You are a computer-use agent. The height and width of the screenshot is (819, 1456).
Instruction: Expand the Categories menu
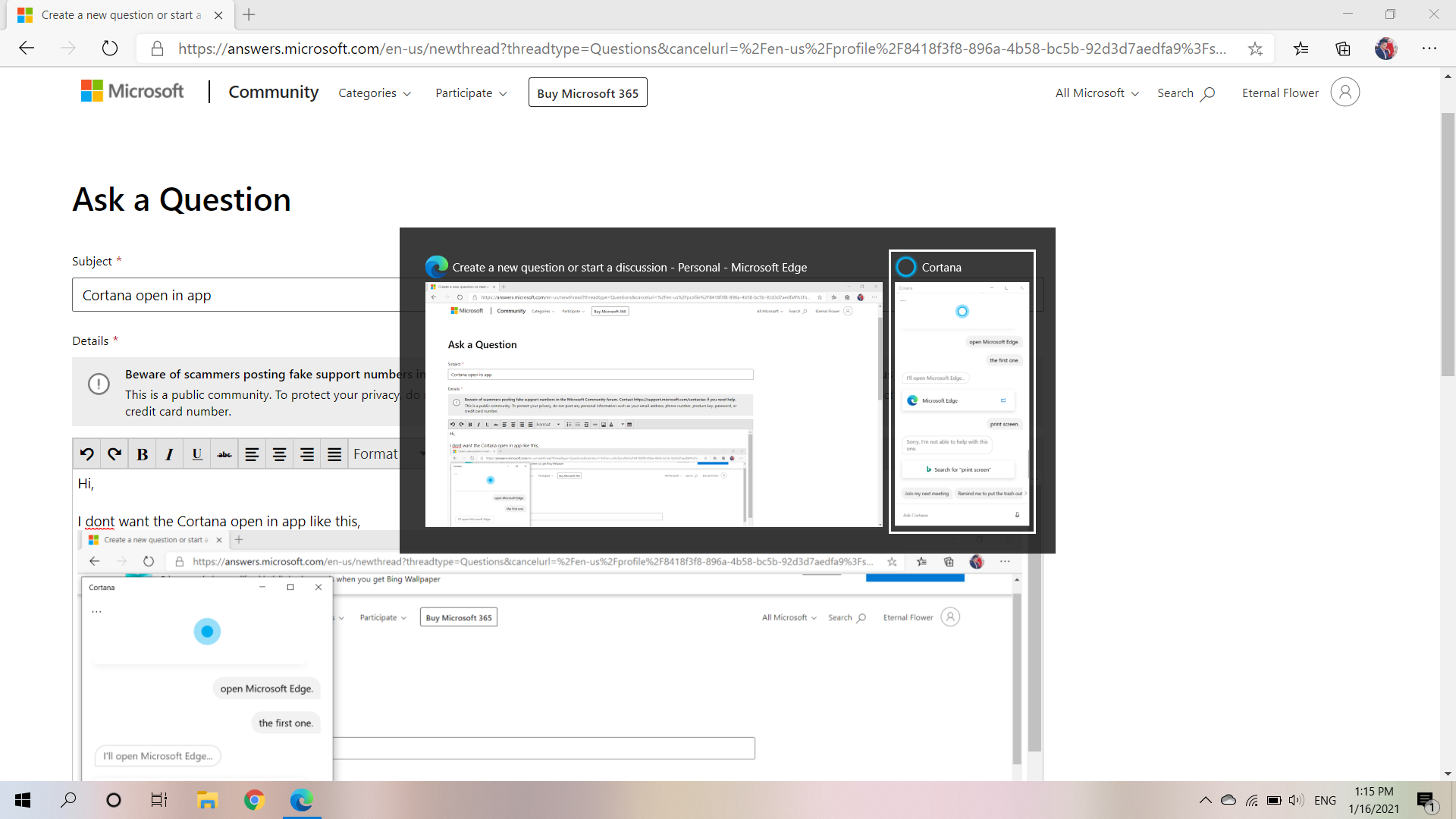375,93
